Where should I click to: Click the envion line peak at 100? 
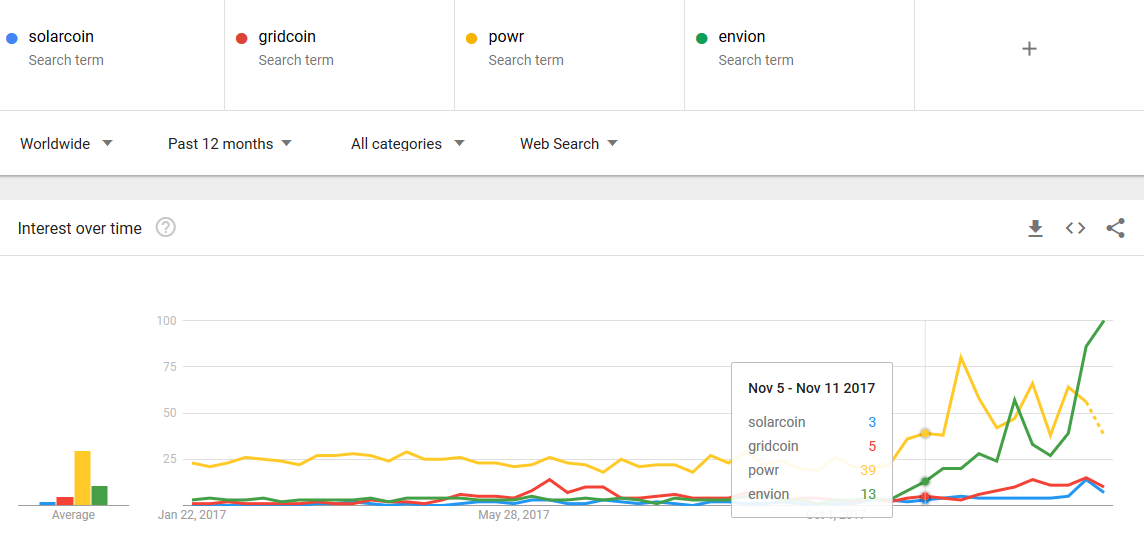pos(1103,321)
